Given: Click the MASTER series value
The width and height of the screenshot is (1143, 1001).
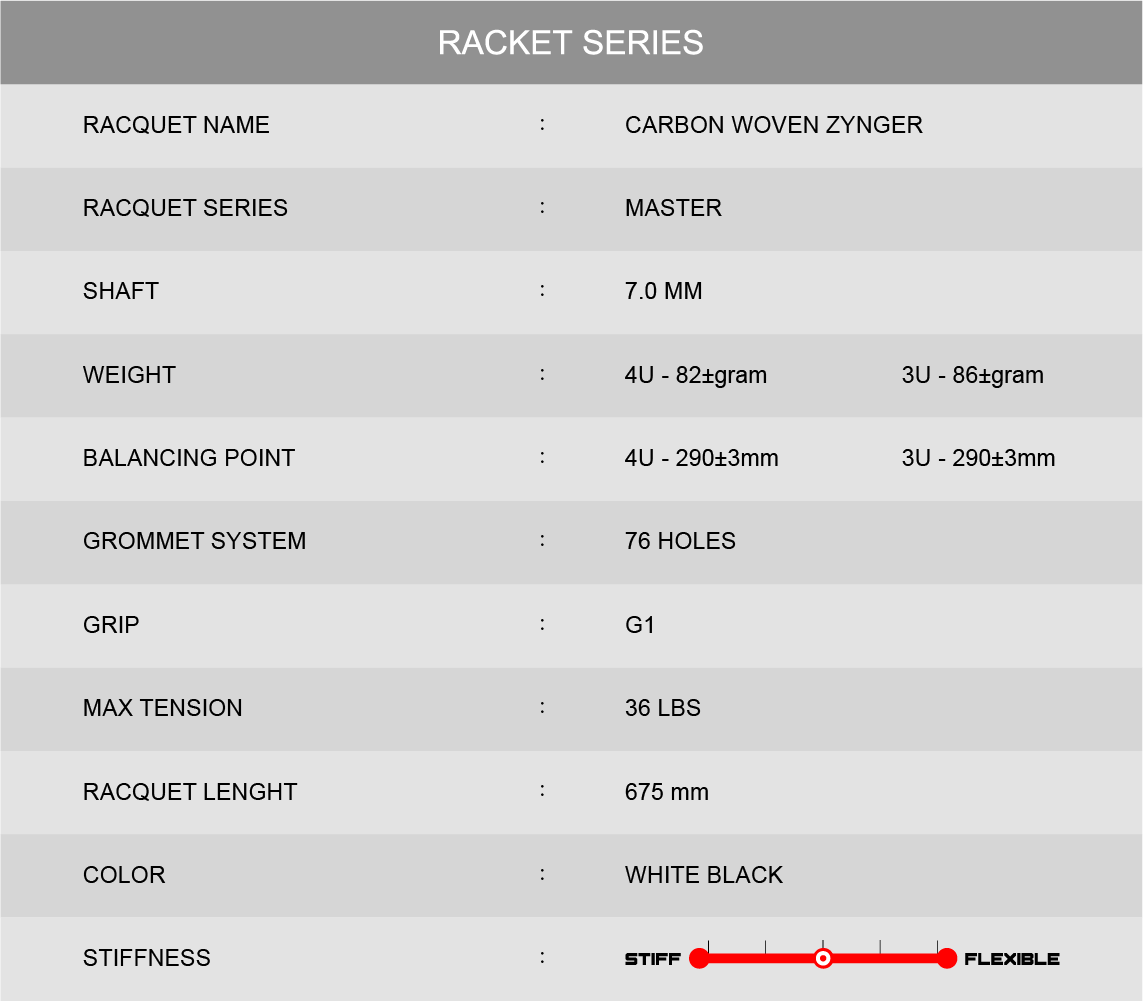Looking at the screenshot, I should pos(673,208).
